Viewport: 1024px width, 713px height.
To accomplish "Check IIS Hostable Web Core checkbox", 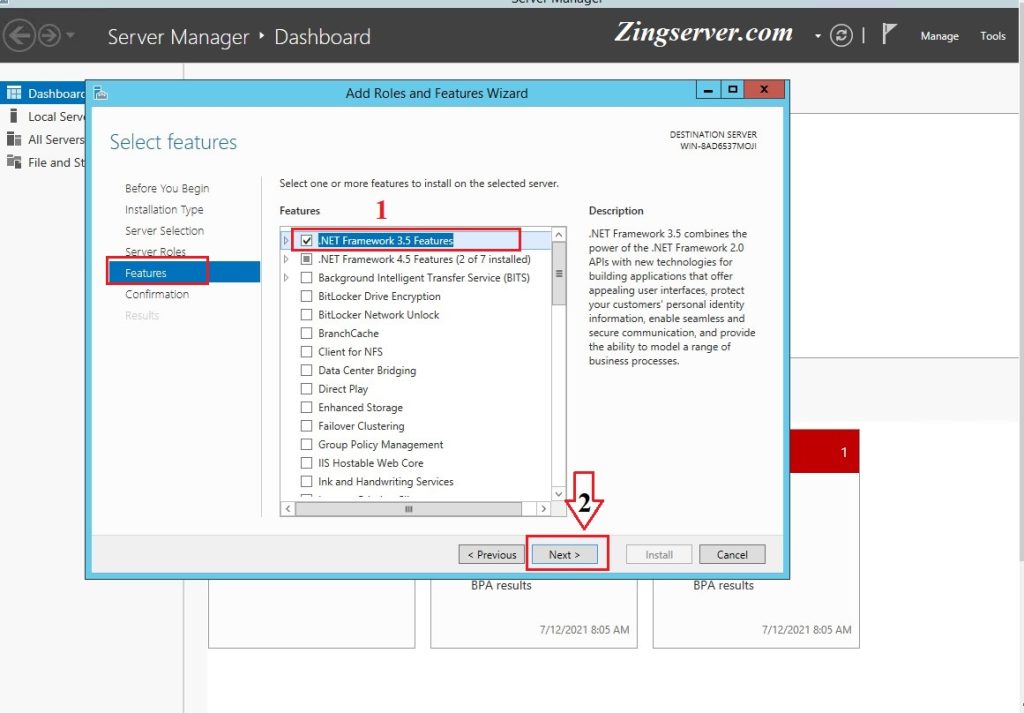I will point(306,463).
